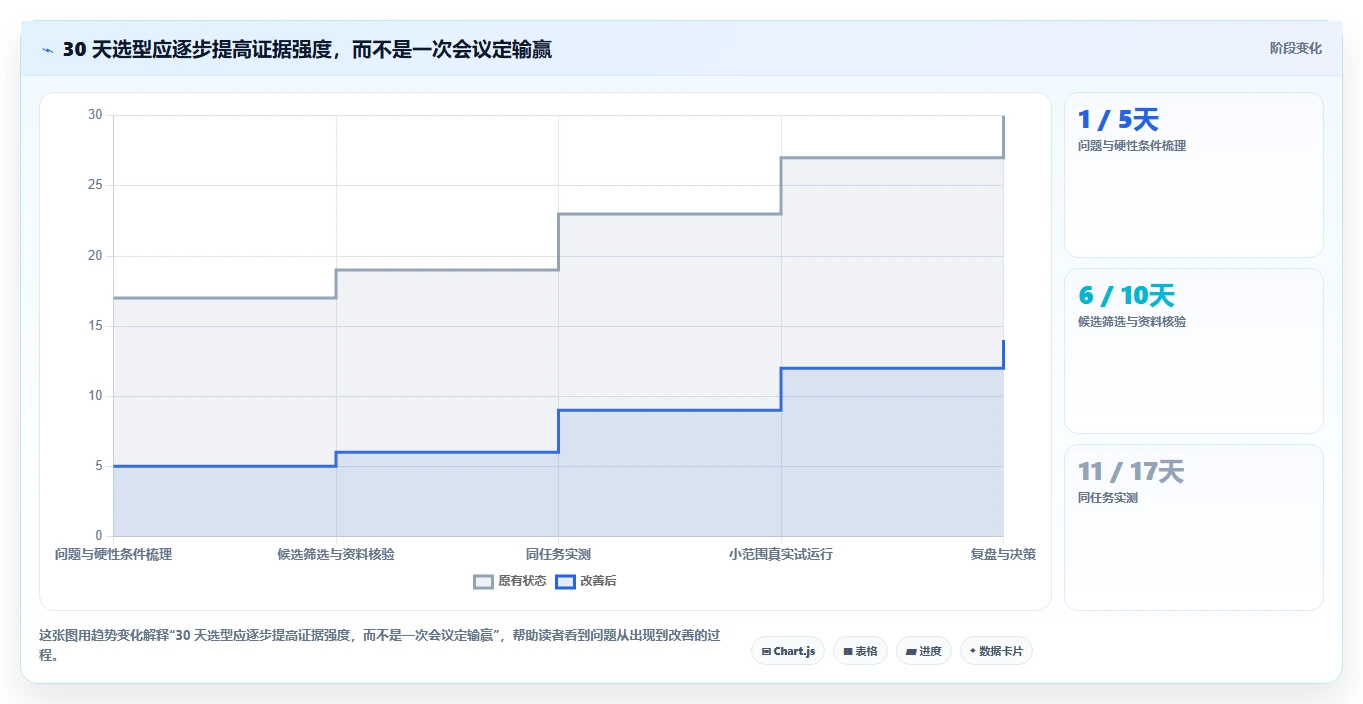1363x704 pixels.
Task: Click the lightning icon beside the title
Action: 47,49
